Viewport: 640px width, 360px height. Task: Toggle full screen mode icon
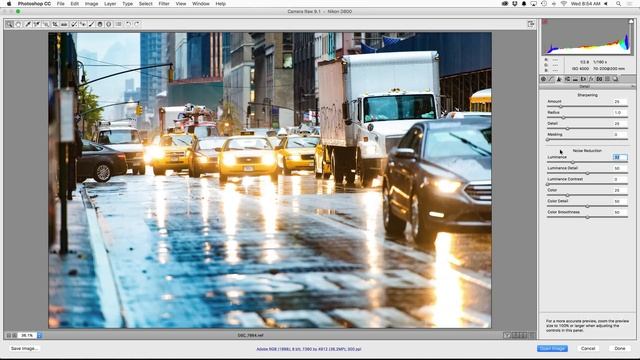point(531,24)
